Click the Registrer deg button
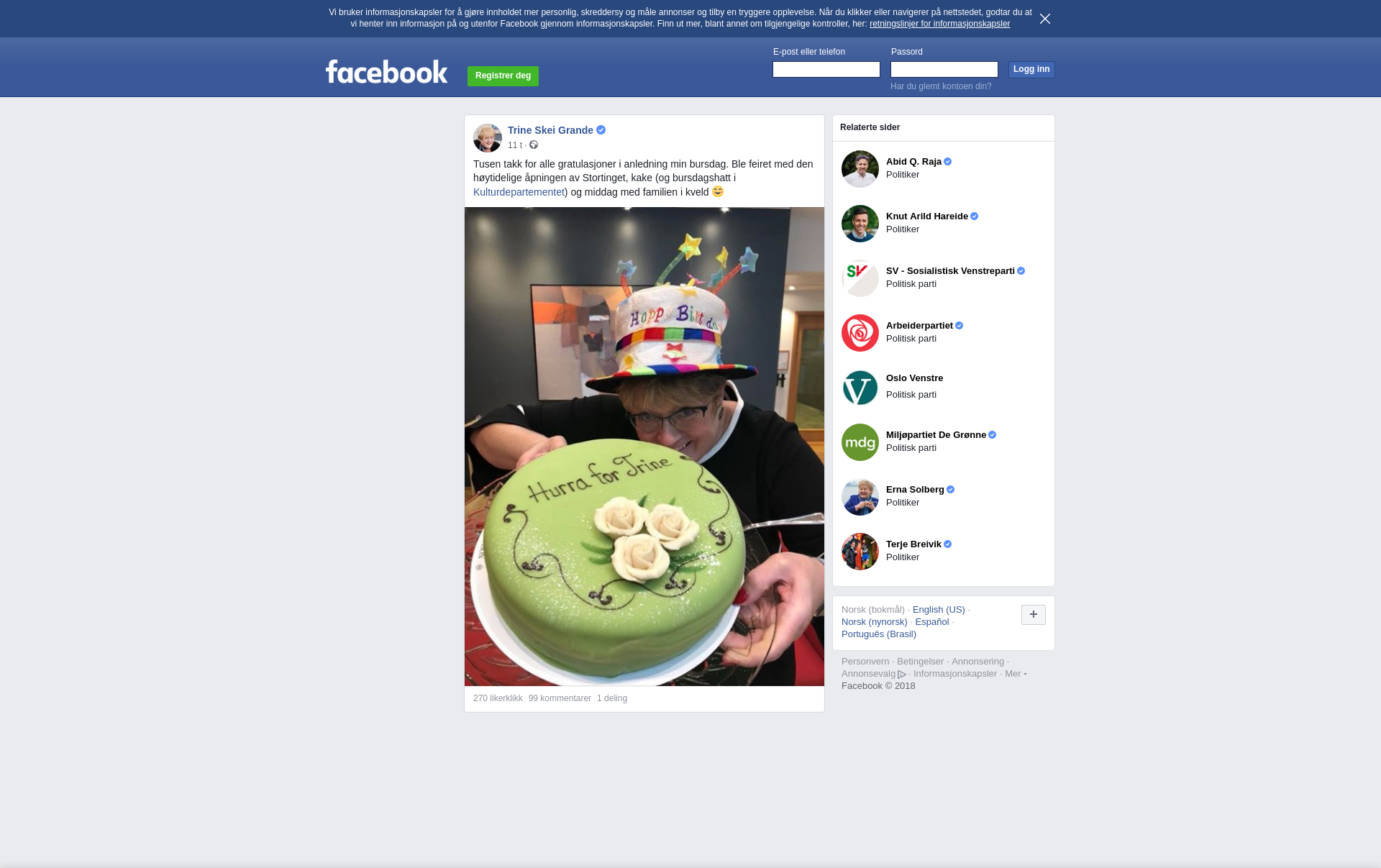The height and width of the screenshot is (868, 1381). click(x=503, y=76)
